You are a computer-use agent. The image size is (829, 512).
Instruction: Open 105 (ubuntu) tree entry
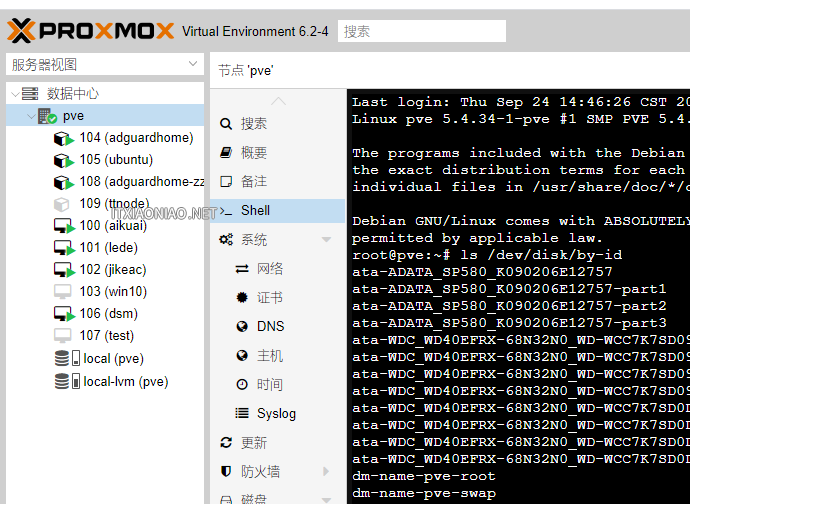click(116, 160)
